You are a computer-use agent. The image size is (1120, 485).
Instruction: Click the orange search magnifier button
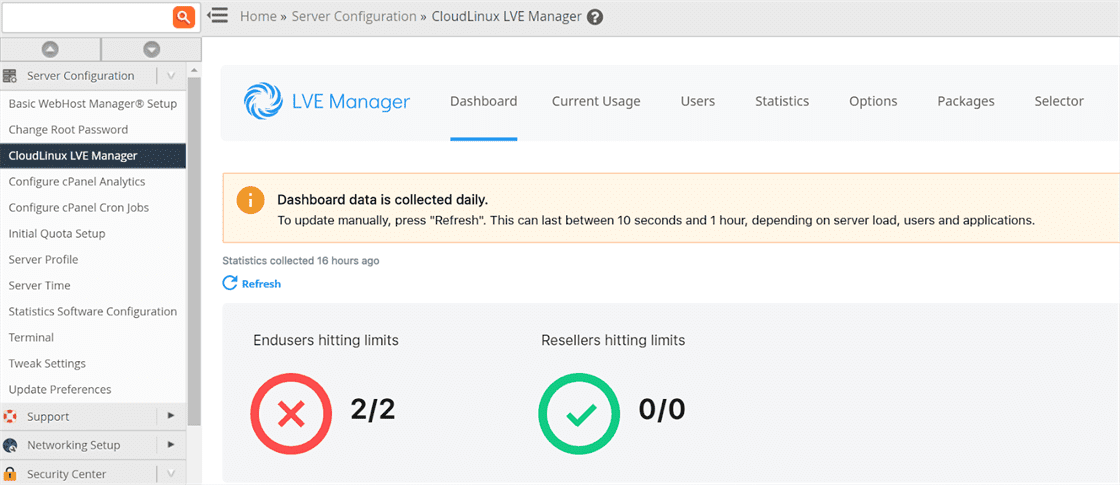[x=183, y=17]
